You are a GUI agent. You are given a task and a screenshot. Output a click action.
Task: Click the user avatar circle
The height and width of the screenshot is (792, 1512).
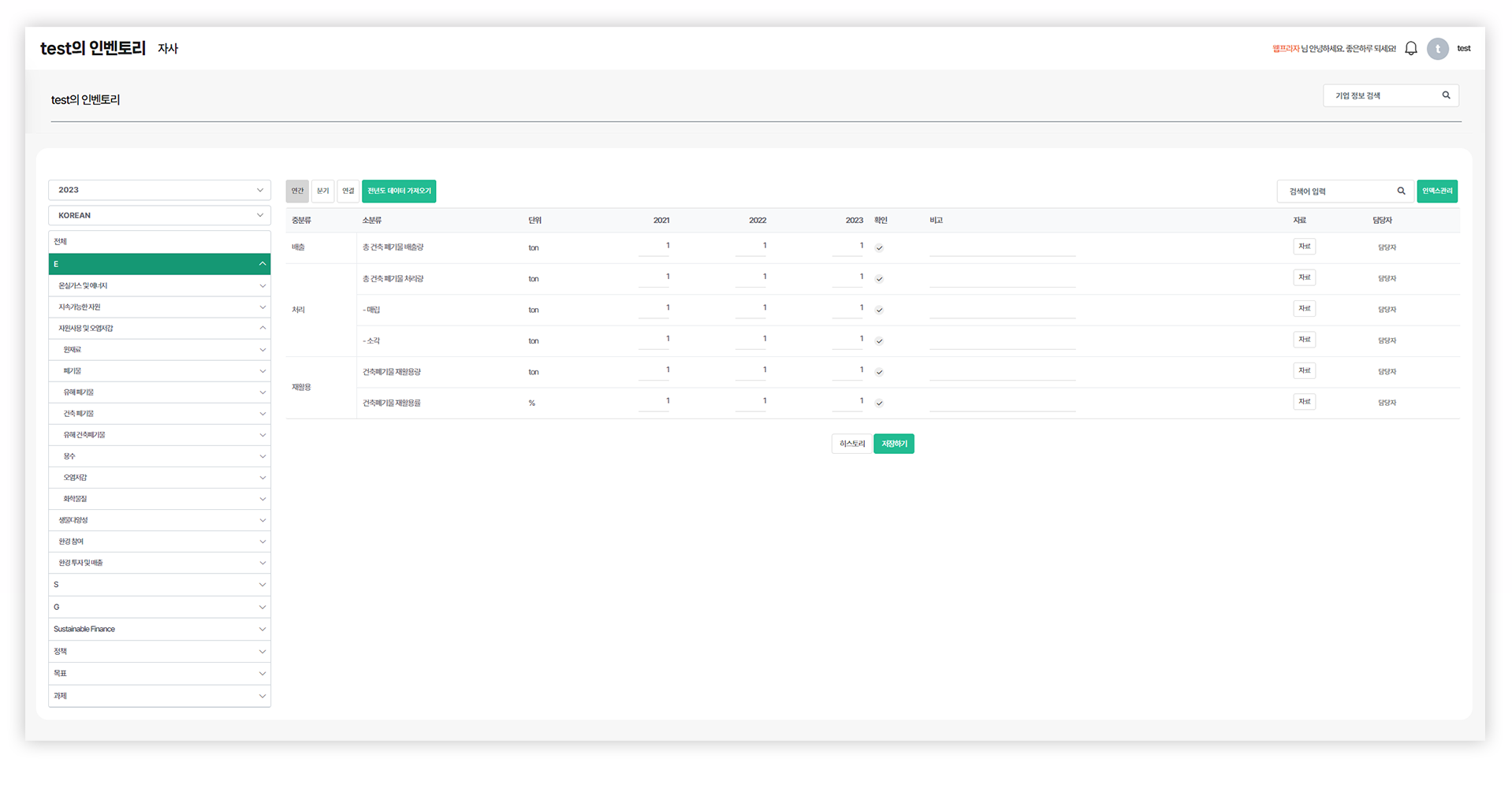tap(1437, 49)
